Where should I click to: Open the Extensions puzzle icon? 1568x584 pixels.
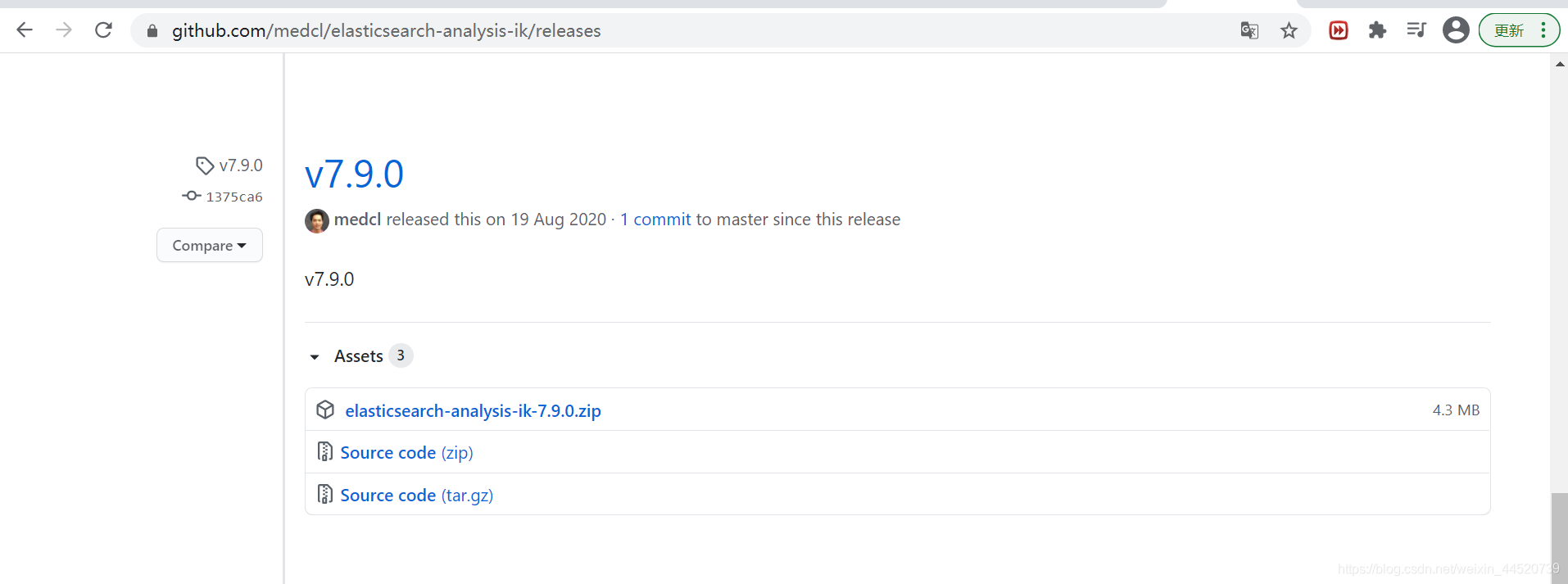(1377, 30)
